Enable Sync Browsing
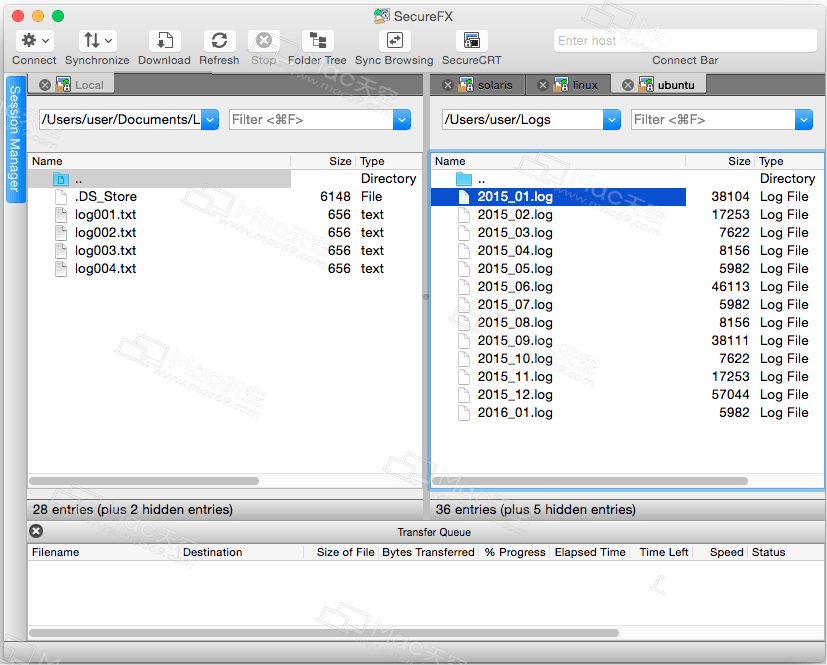Viewport: 827px width, 665px height. (x=395, y=41)
